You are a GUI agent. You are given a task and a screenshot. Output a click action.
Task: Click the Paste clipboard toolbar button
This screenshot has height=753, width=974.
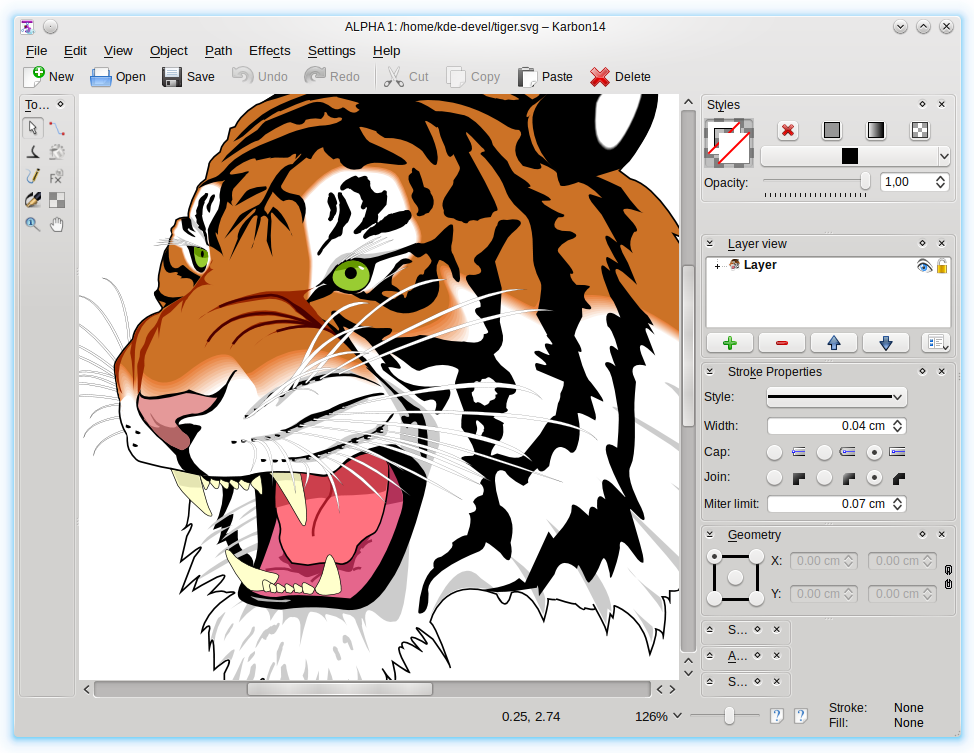545,76
